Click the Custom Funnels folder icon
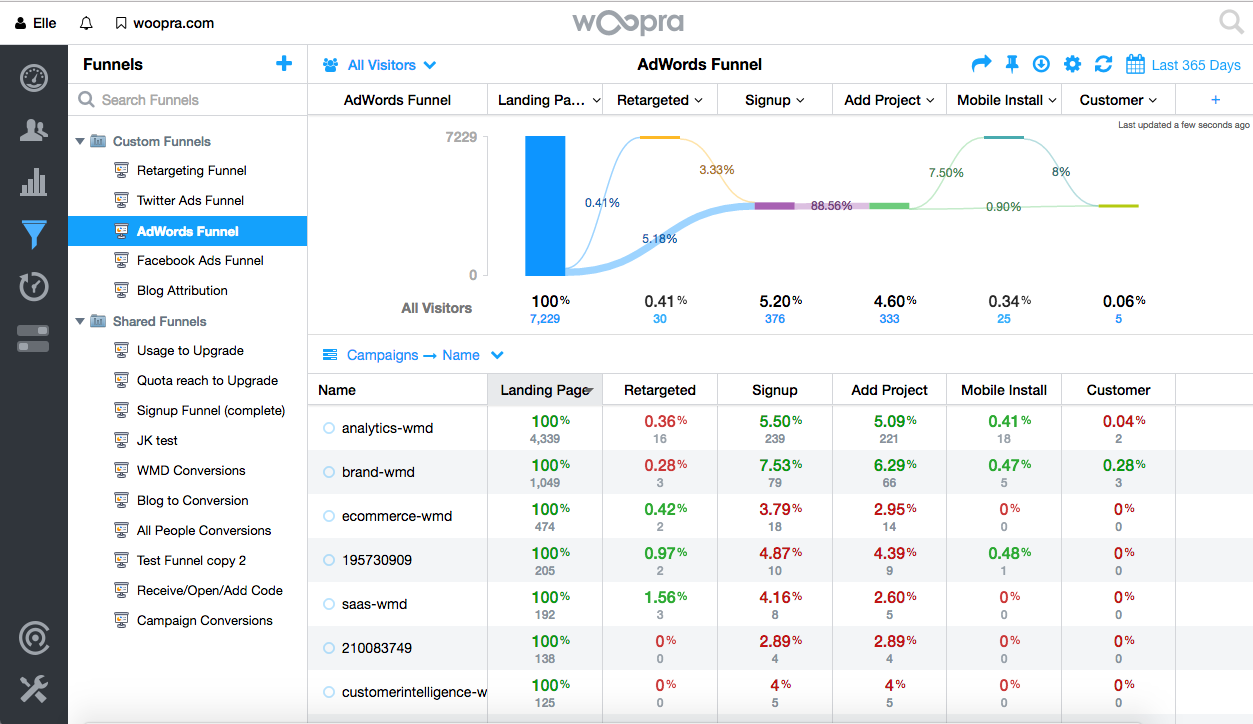1253x724 pixels. (x=98, y=141)
